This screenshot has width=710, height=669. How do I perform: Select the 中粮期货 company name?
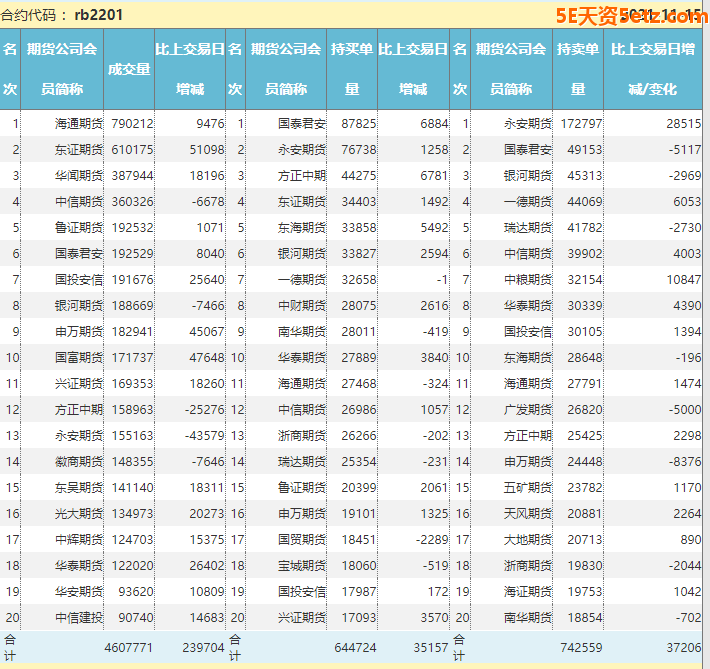(x=528, y=279)
